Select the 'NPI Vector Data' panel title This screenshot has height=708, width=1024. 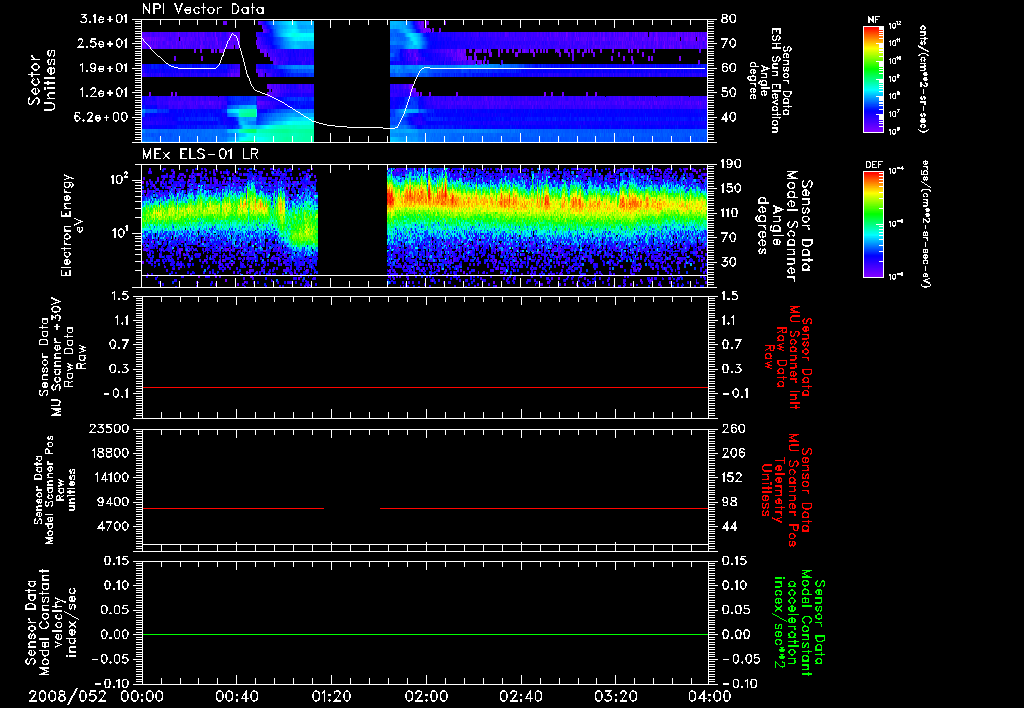(203, 9)
